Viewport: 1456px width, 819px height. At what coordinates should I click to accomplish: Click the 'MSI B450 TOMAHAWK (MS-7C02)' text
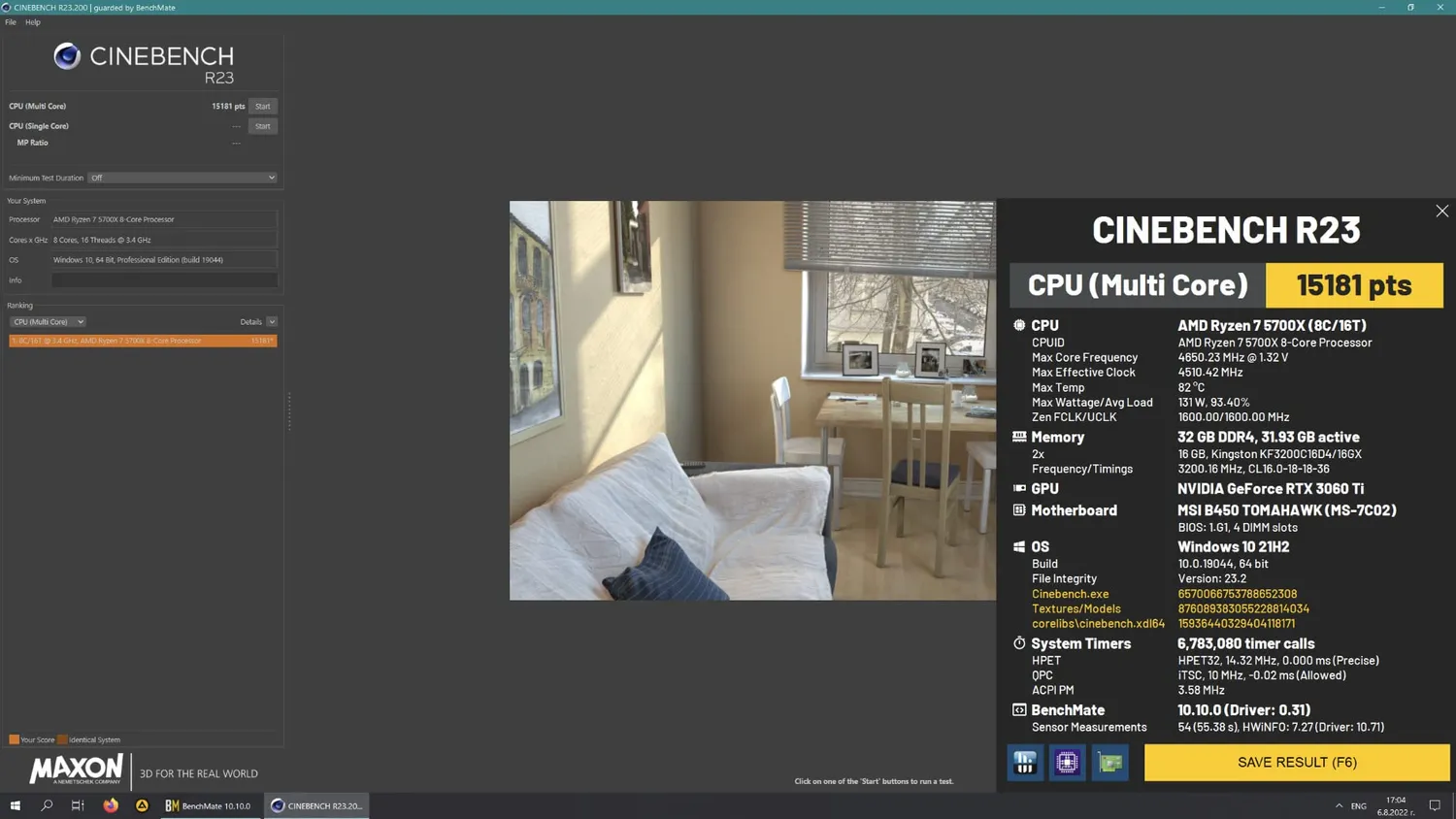(1287, 510)
